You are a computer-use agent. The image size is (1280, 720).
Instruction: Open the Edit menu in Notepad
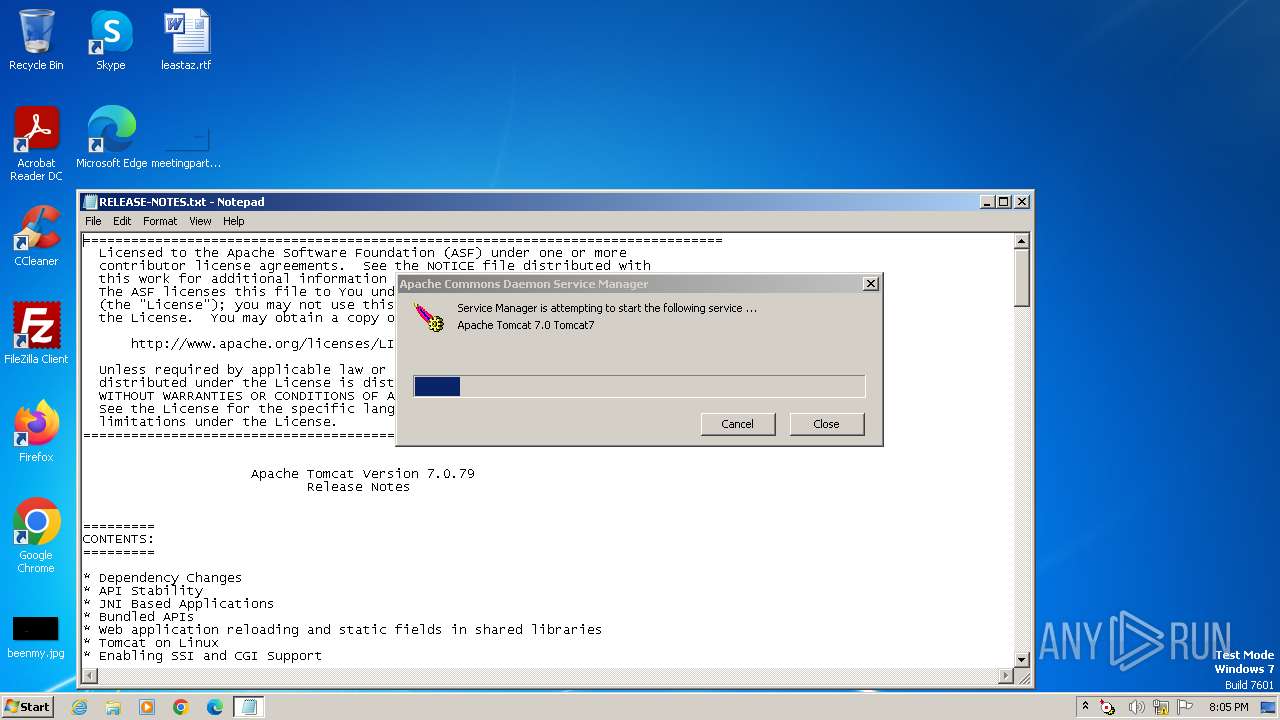click(x=122, y=221)
